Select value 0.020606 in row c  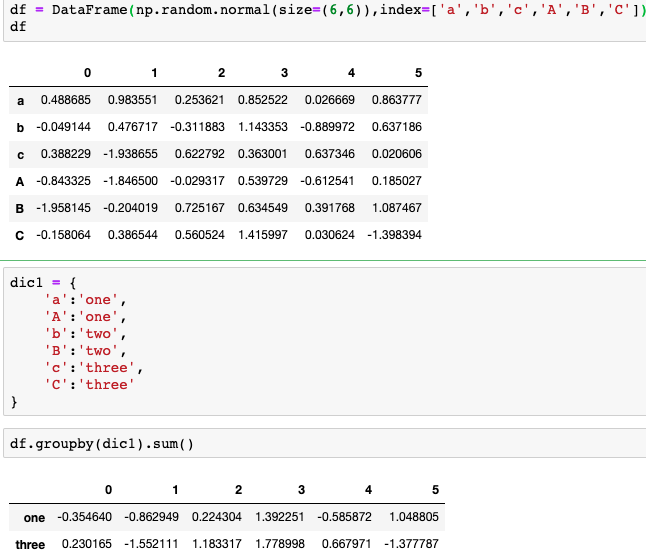click(x=397, y=154)
